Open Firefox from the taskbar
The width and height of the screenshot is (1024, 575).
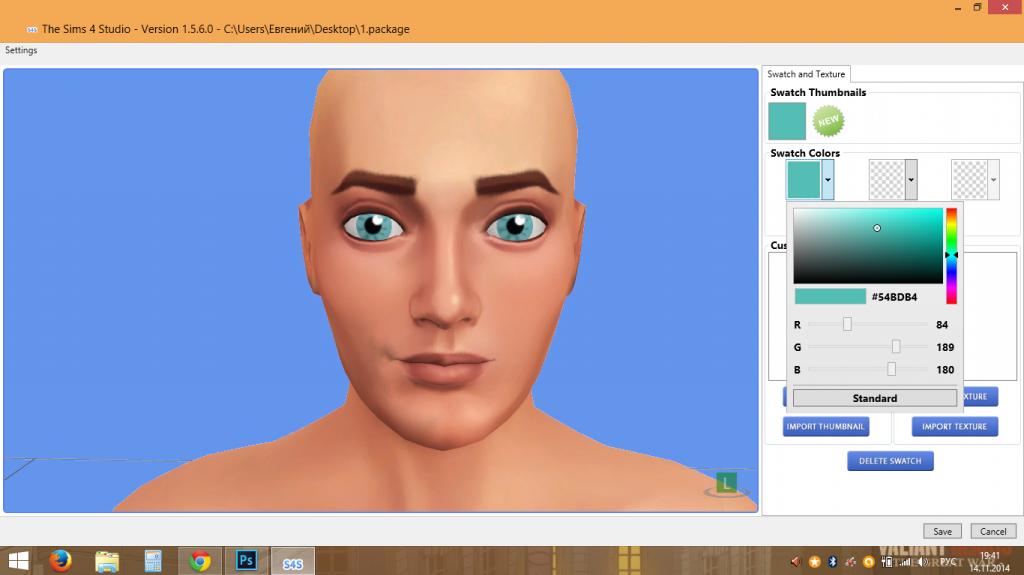(x=61, y=560)
